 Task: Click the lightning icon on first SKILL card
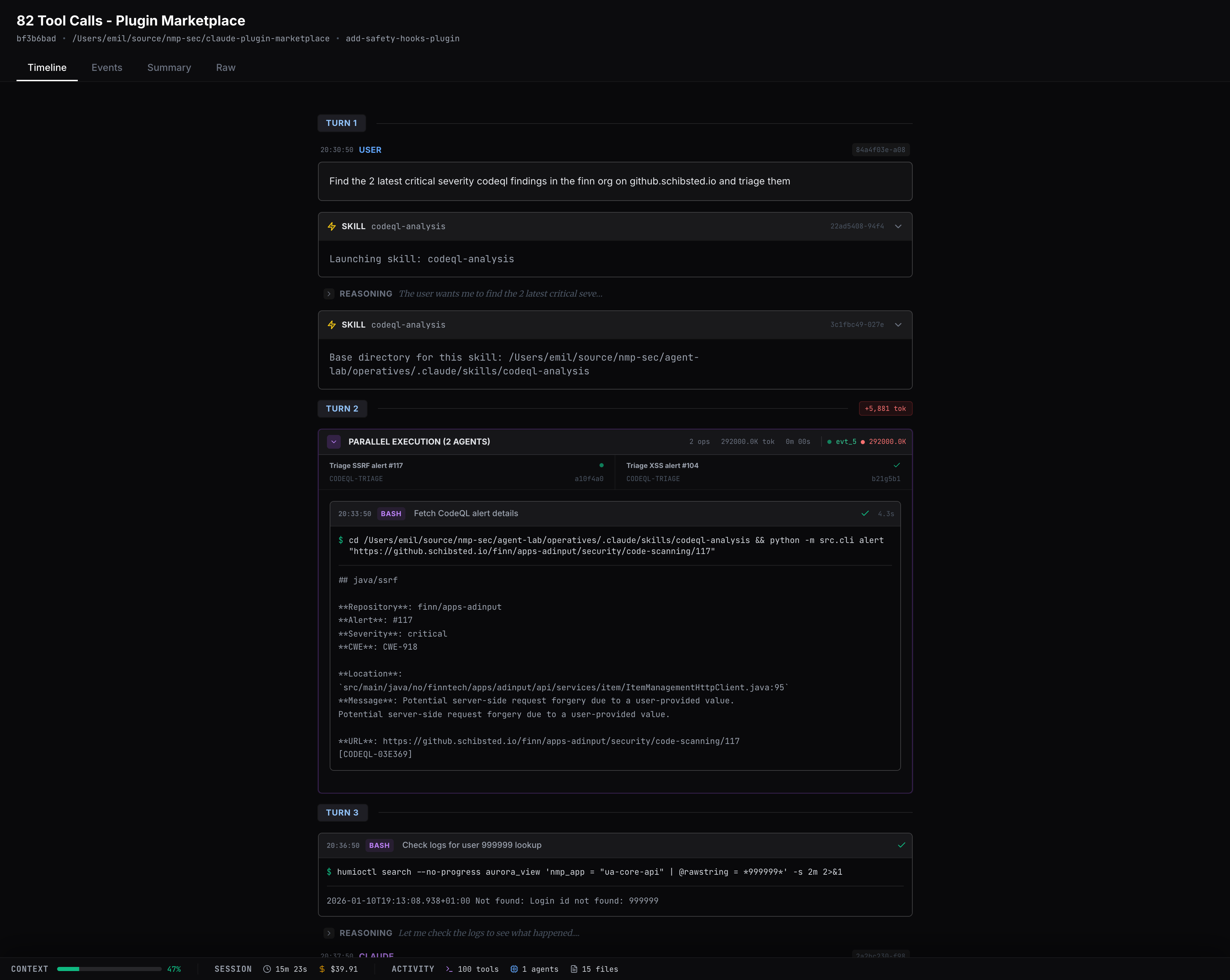tap(332, 226)
